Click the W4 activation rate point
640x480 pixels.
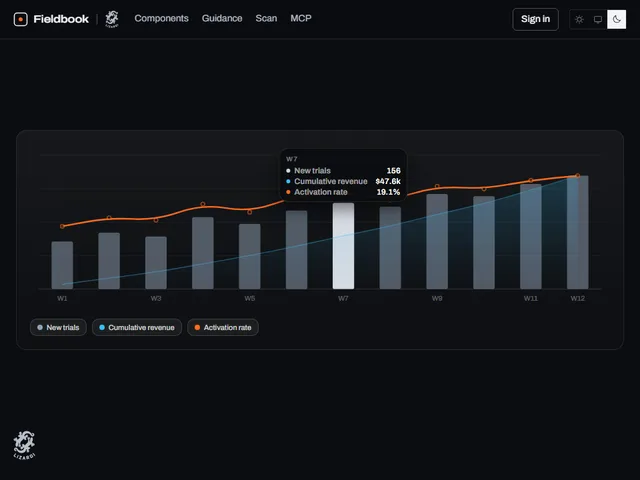203,204
